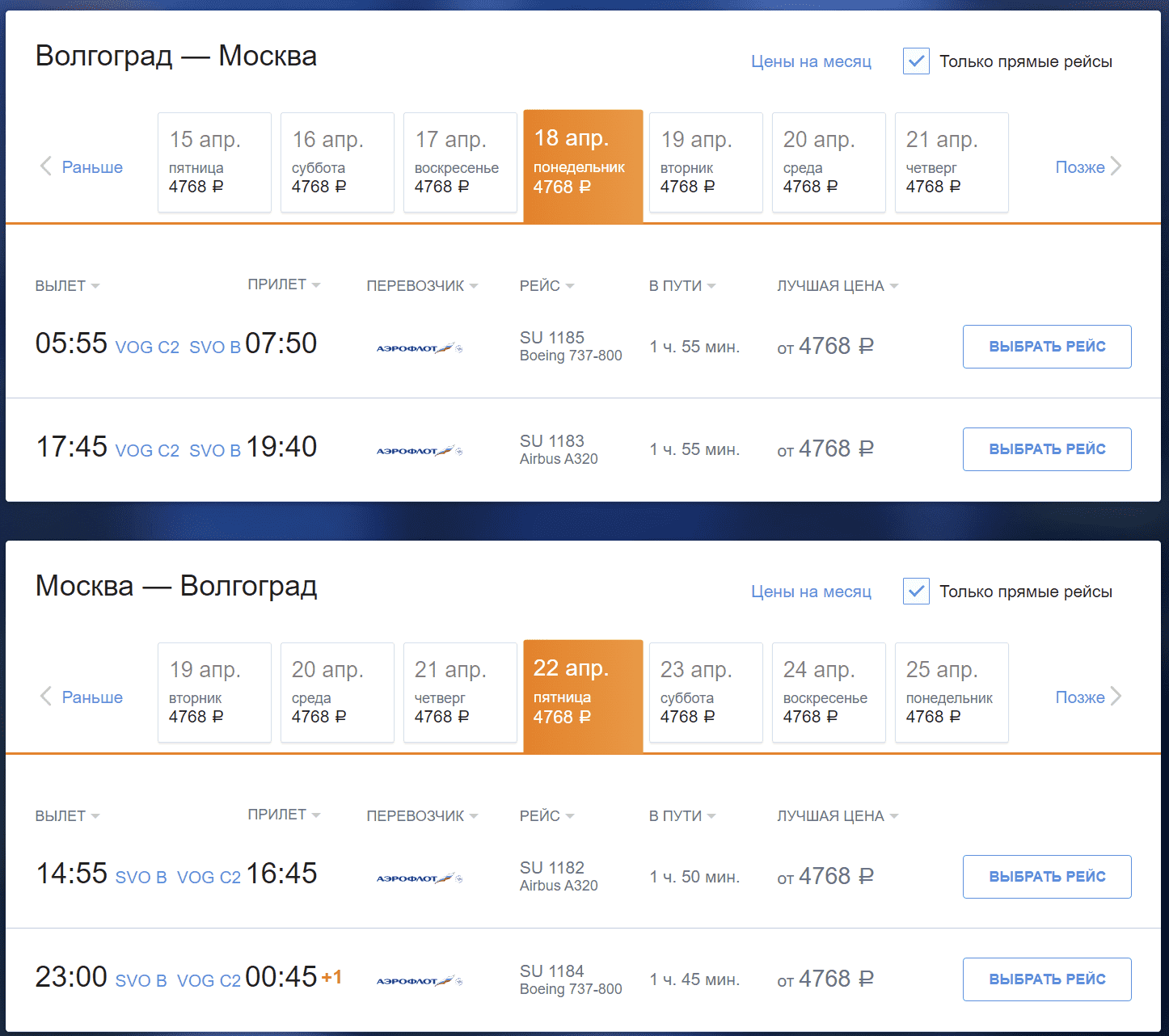Viewport: 1169px width, 1036px height.
Task: Show later dates for Москва — Волгоград
Action: point(1087,697)
